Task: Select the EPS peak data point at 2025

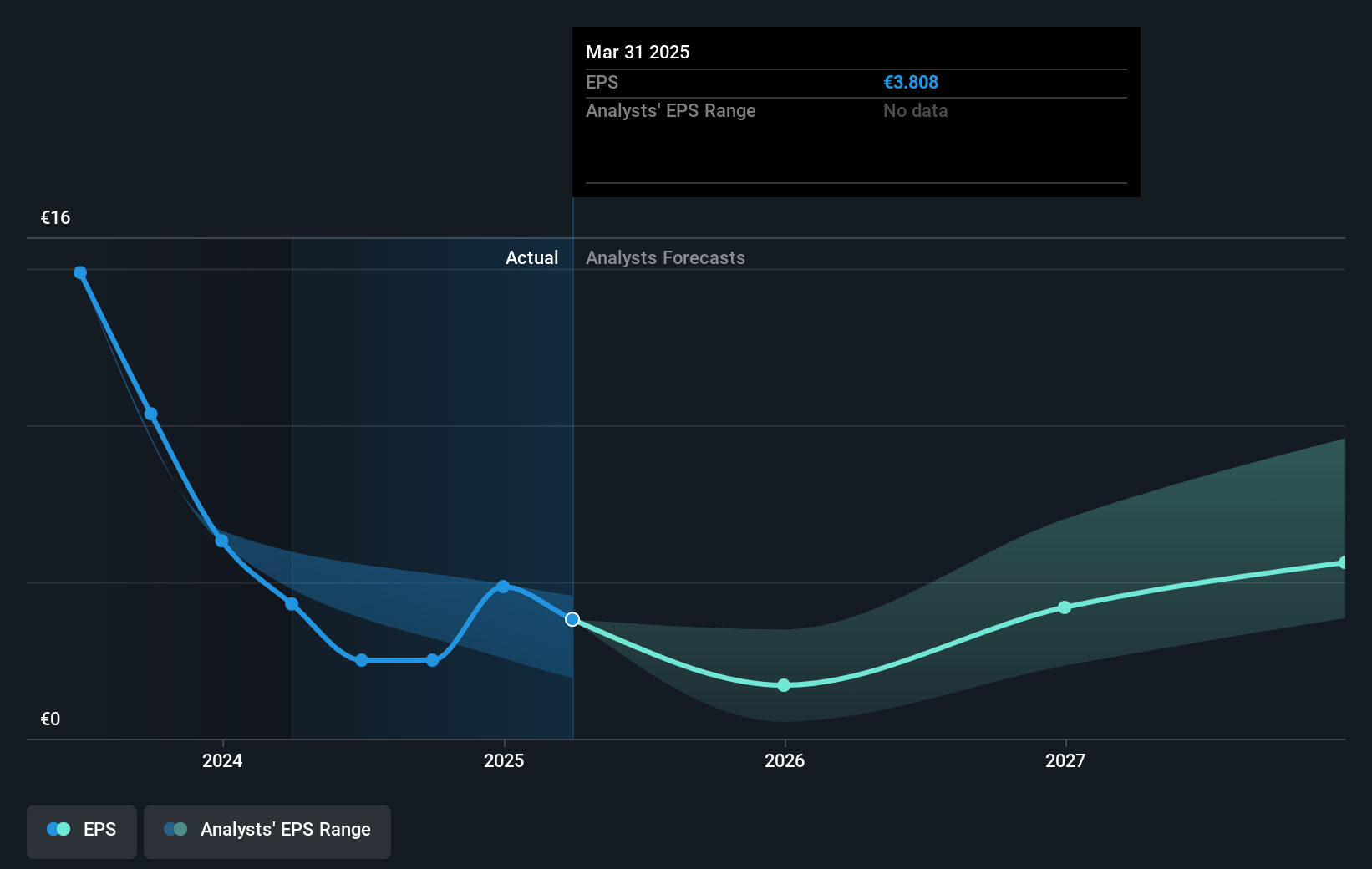Action: point(503,587)
